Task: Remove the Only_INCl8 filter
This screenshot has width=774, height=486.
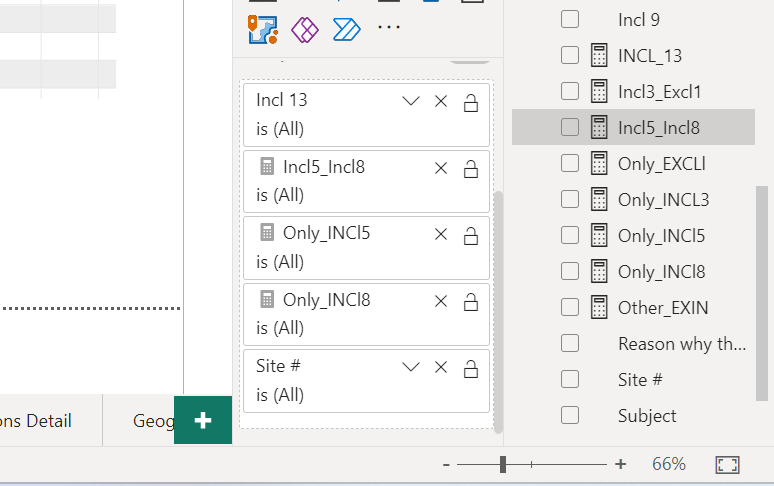Action: pyautogui.click(x=441, y=301)
